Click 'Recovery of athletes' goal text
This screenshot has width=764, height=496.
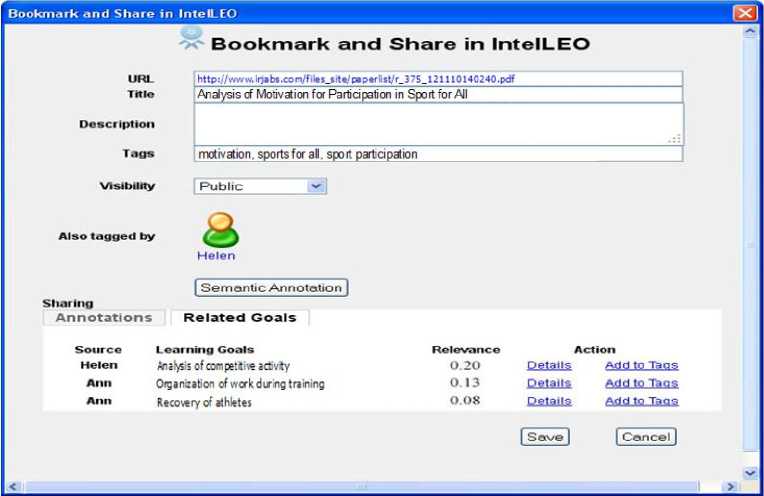click(x=204, y=402)
